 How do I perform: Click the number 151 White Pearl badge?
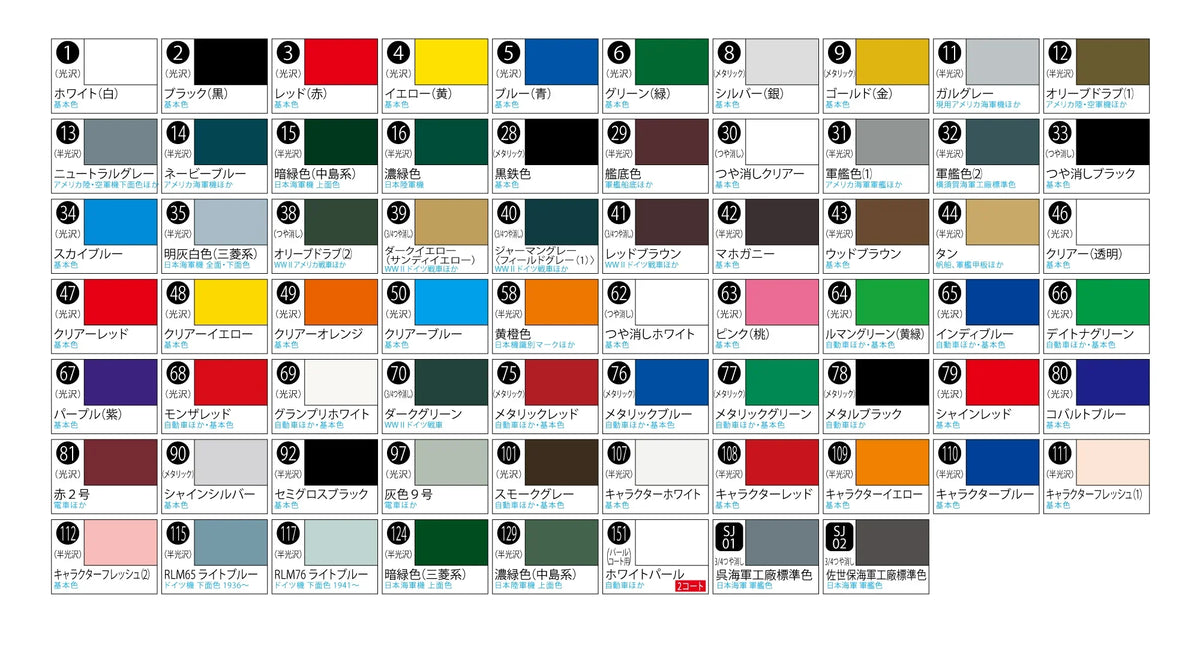619,532
